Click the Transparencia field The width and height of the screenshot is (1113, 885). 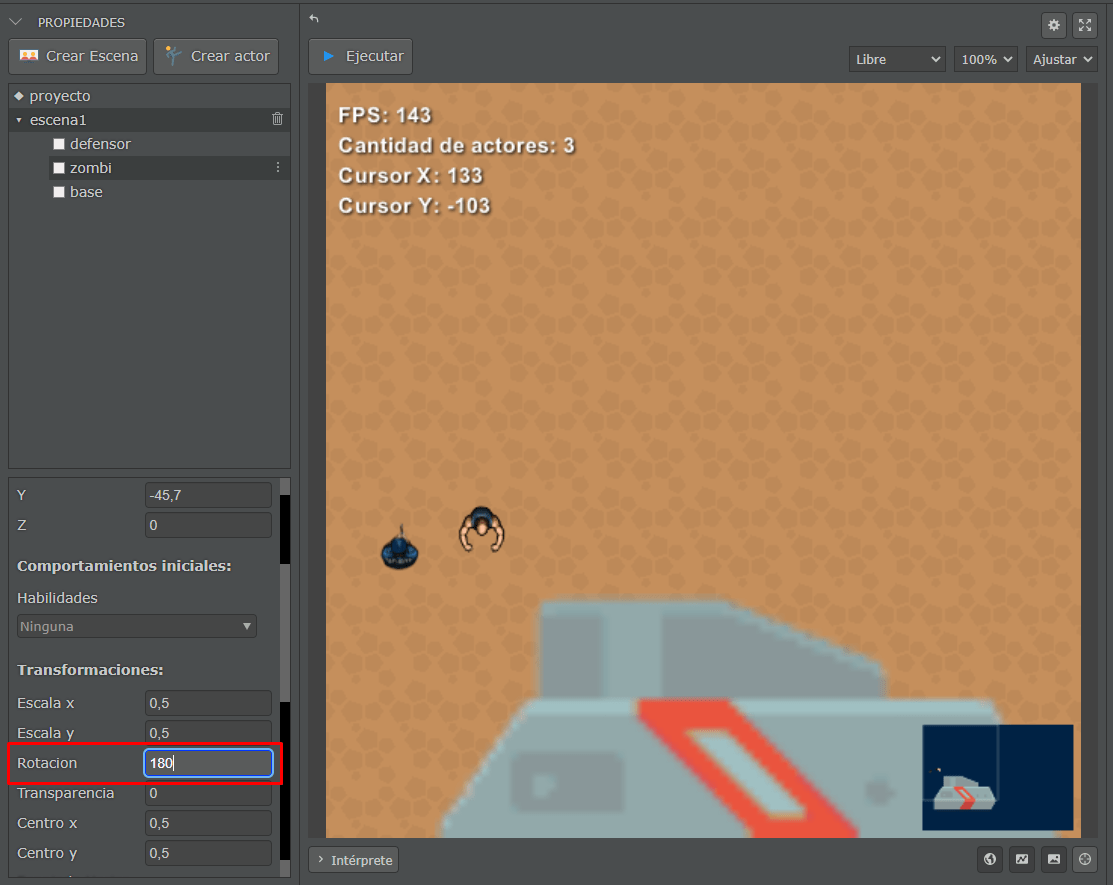208,793
